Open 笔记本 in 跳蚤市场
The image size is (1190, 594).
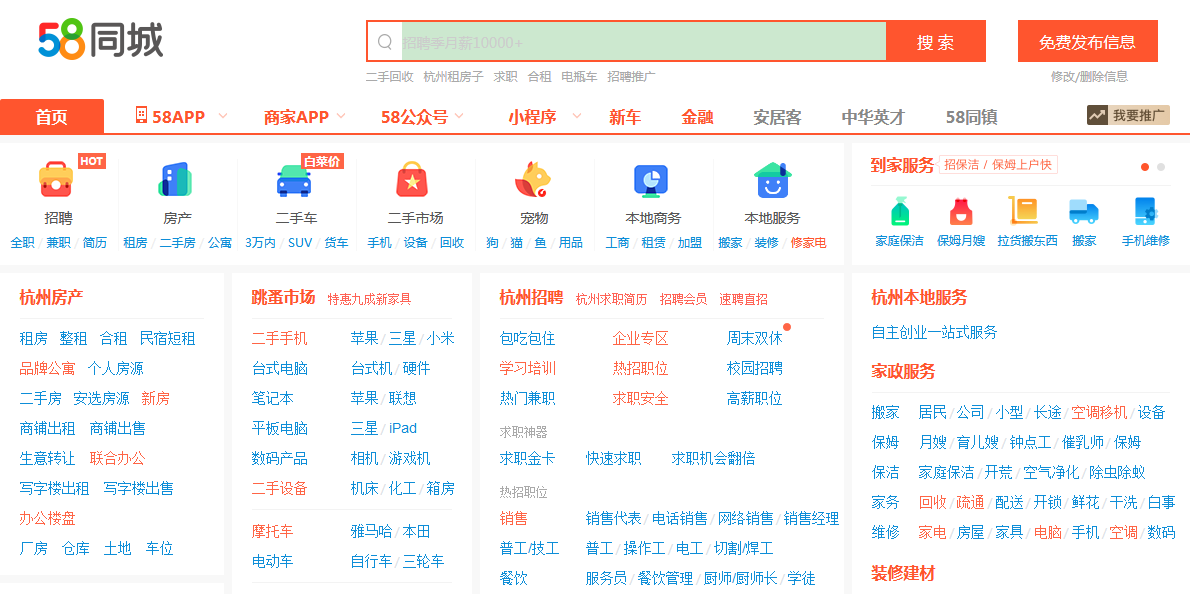pos(272,398)
